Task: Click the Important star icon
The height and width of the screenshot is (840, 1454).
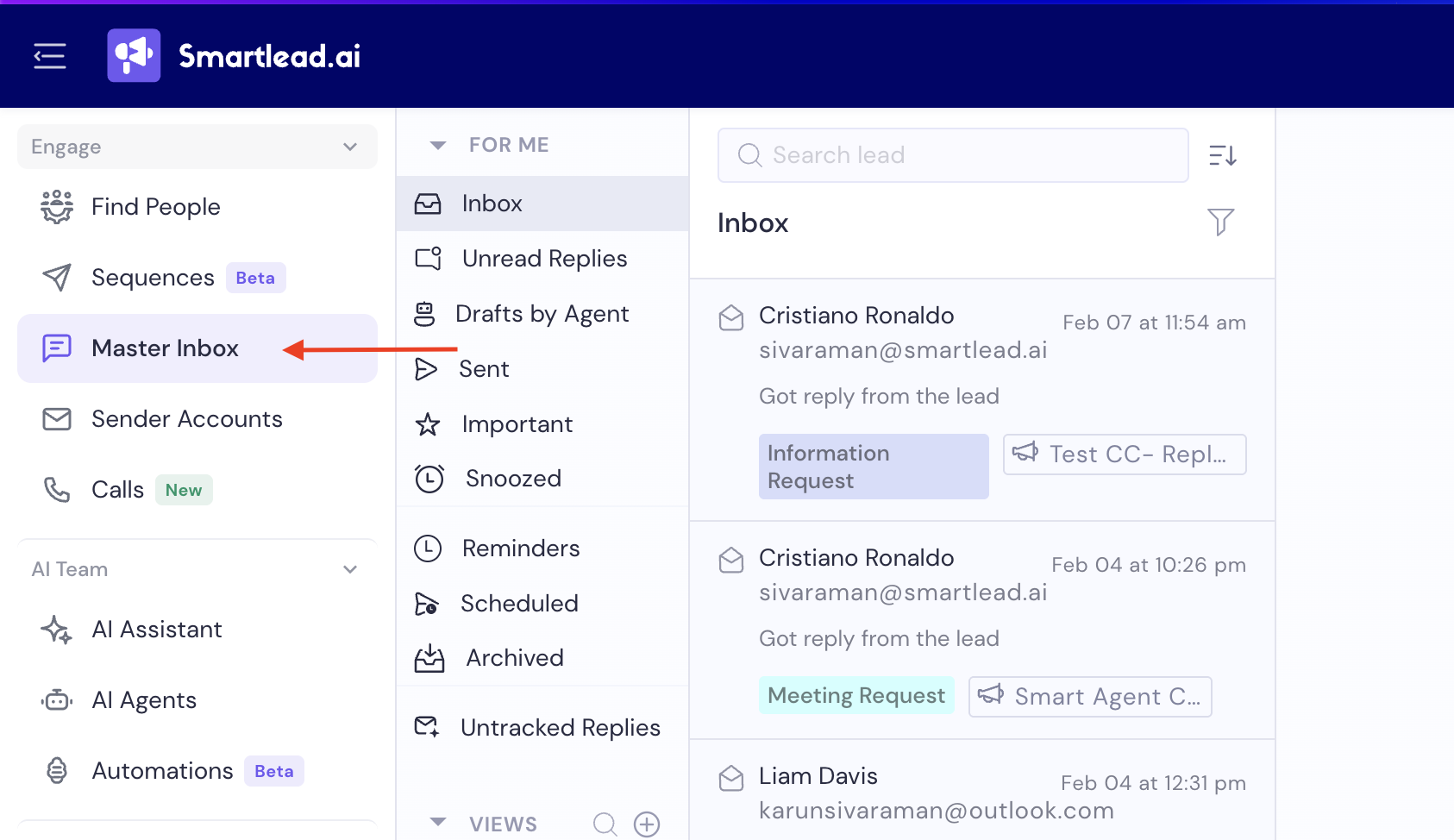Action: point(428,424)
